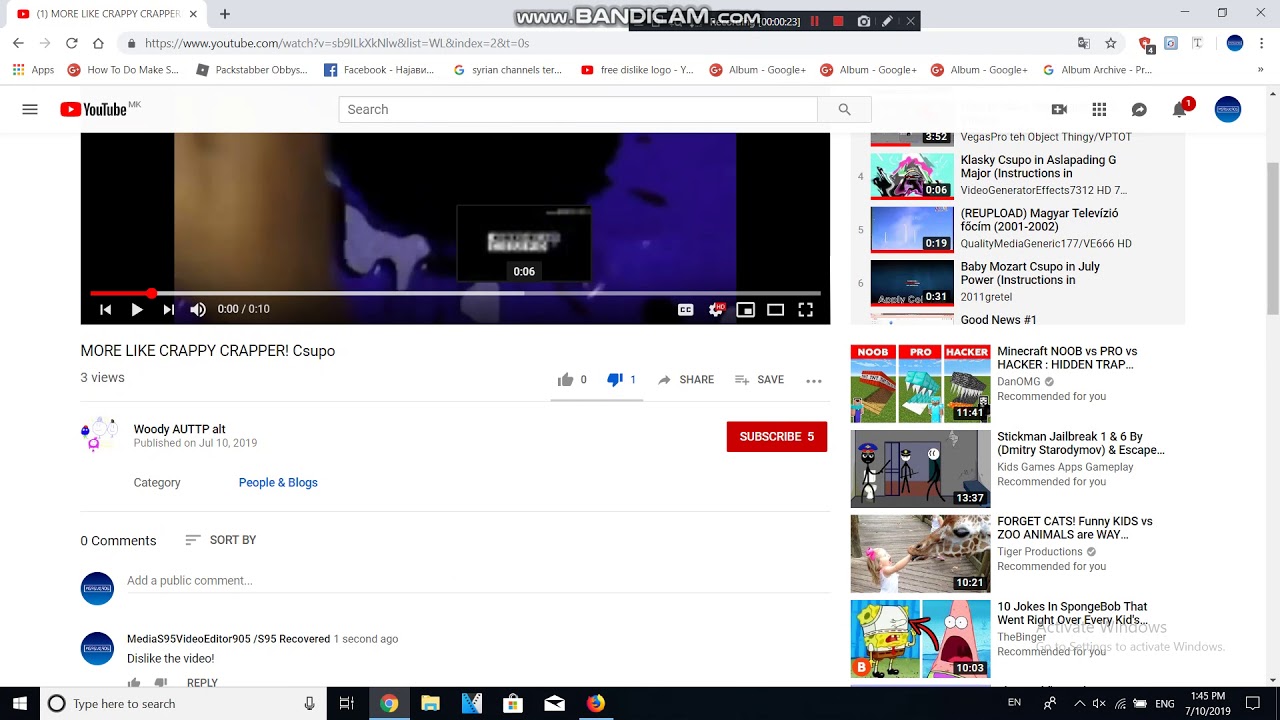Go to the browser home page
The height and width of the screenshot is (720, 1280).
click(98, 43)
